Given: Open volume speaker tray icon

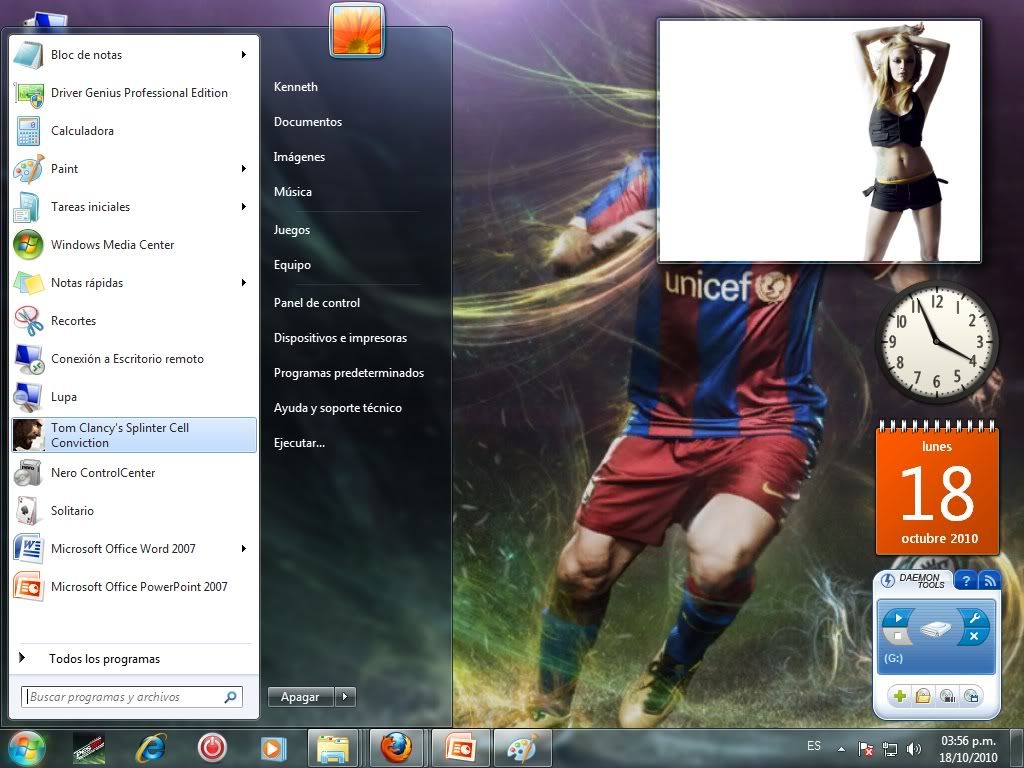Looking at the screenshot, I should coord(914,749).
